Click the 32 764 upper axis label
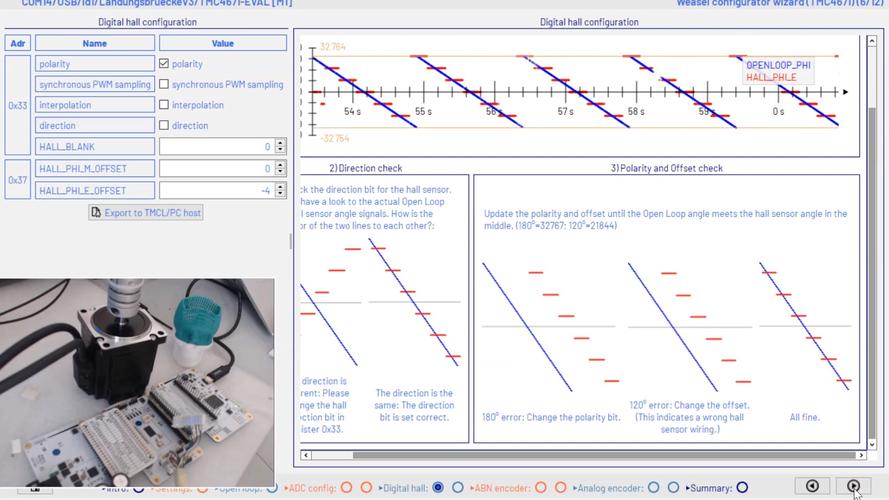This screenshot has width=889, height=500. point(333,46)
